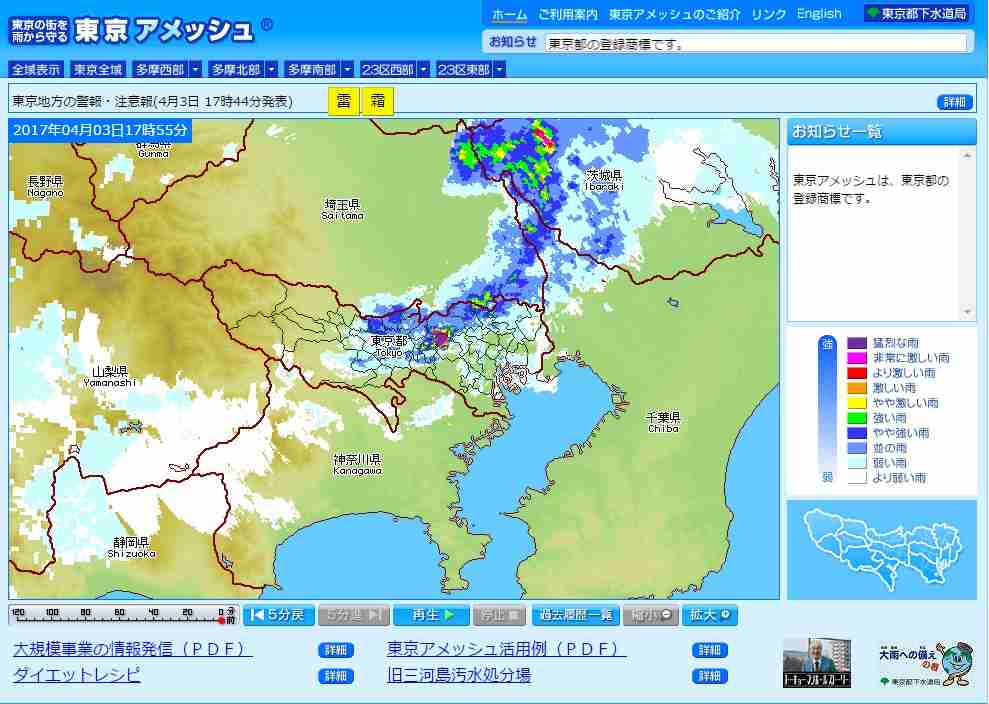Image resolution: width=989 pixels, height=704 pixels.
Task: Stop the animation with 停止
Action: [499, 615]
